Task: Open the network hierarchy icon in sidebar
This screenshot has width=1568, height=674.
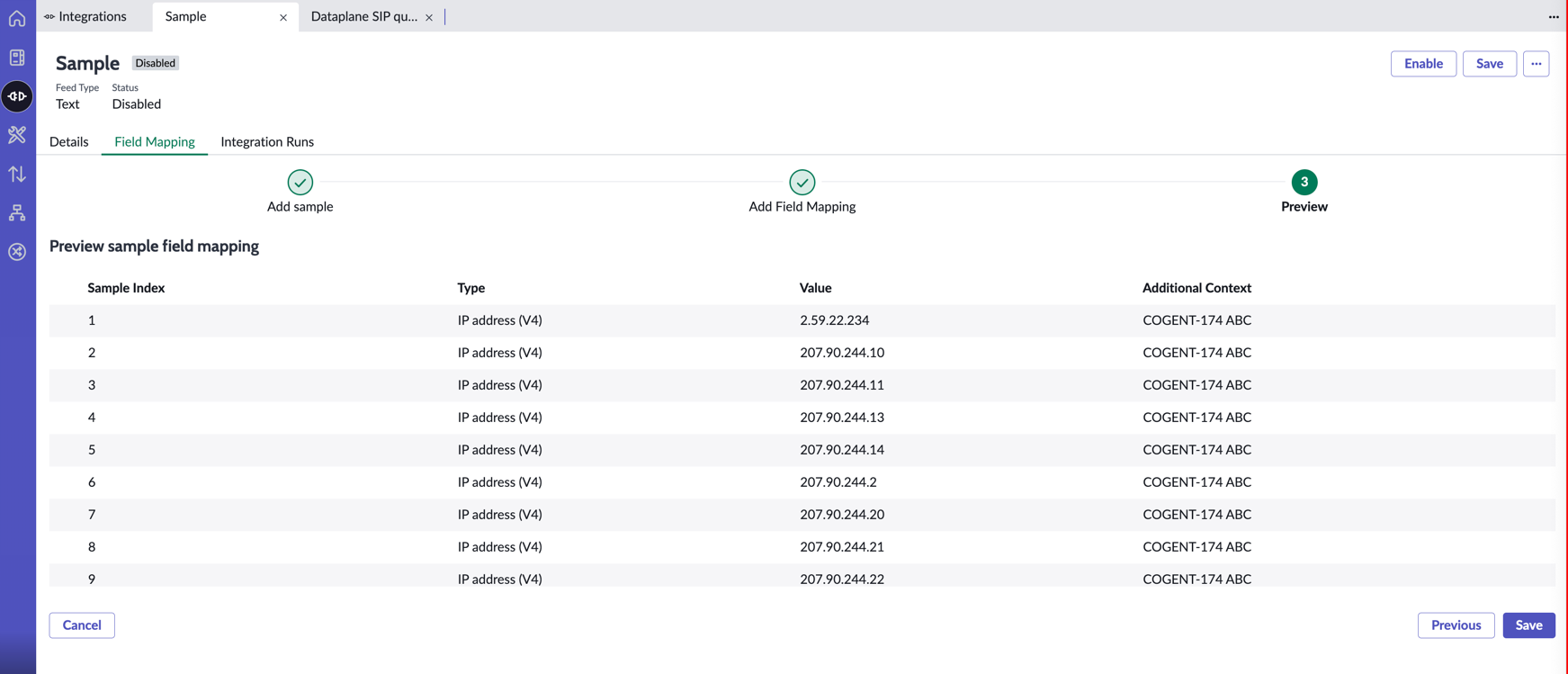Action: tap(17, 212)
